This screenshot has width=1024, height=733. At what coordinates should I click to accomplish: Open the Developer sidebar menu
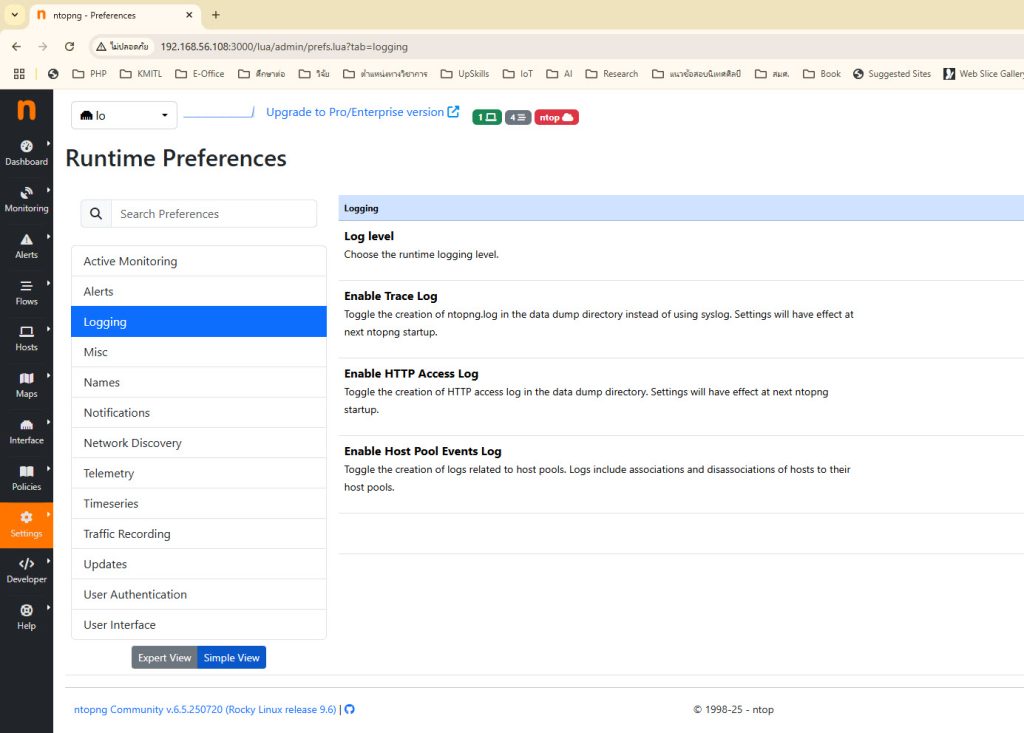[26, 570]
